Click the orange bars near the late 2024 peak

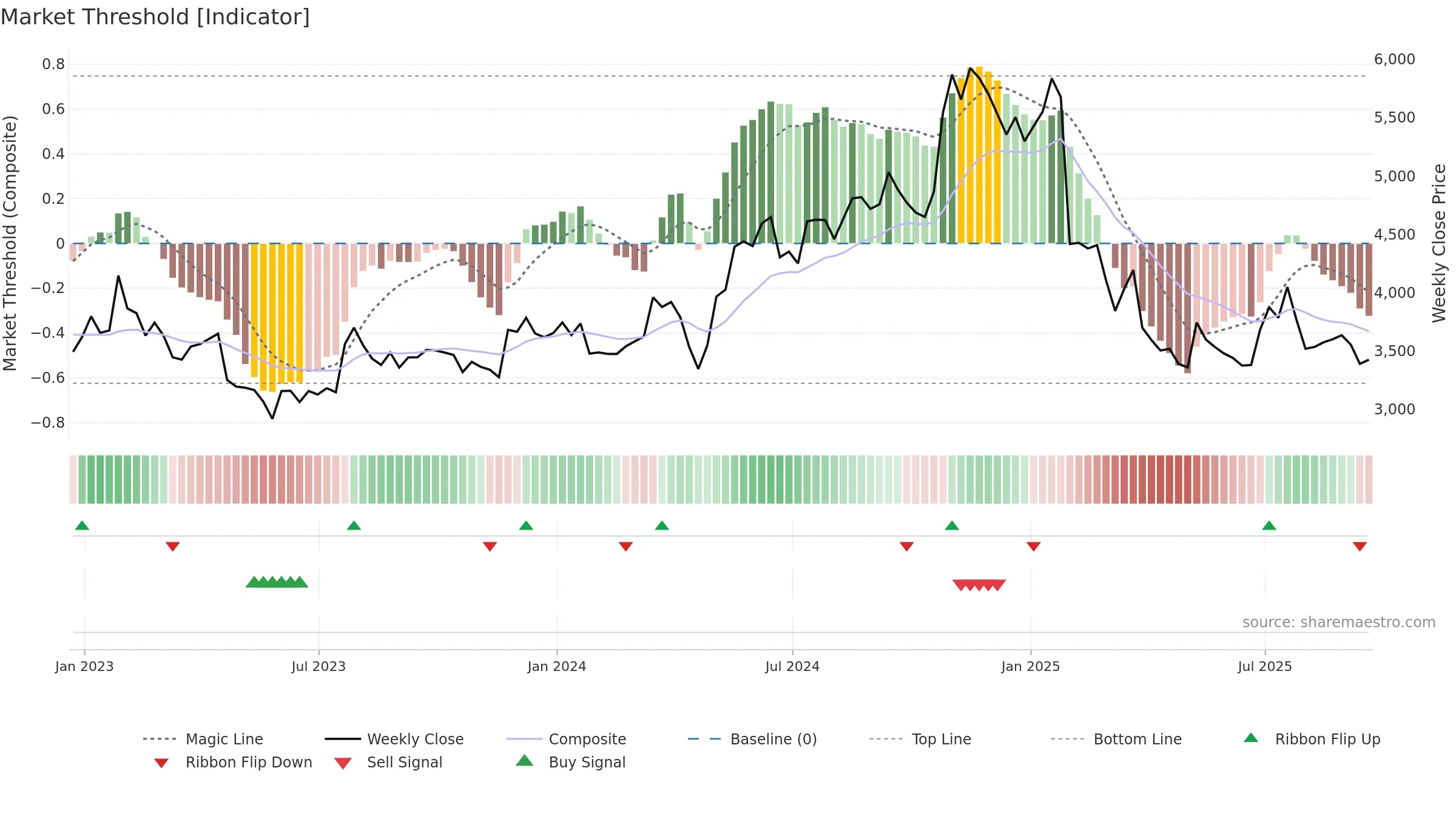tap(979, 155)
